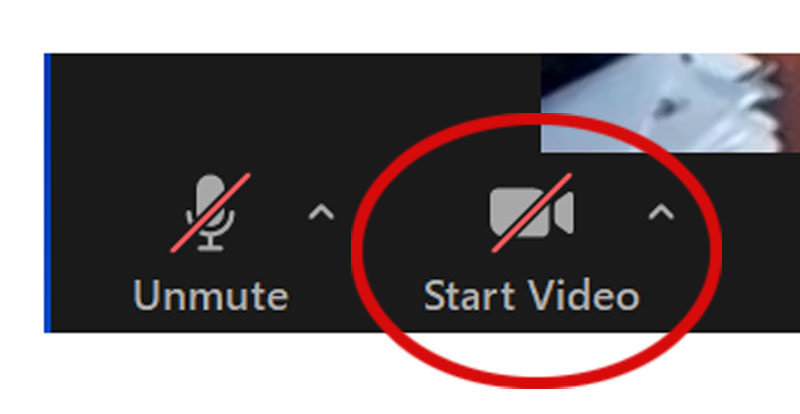Toggle video on with Start Video button

coord(531,242)
